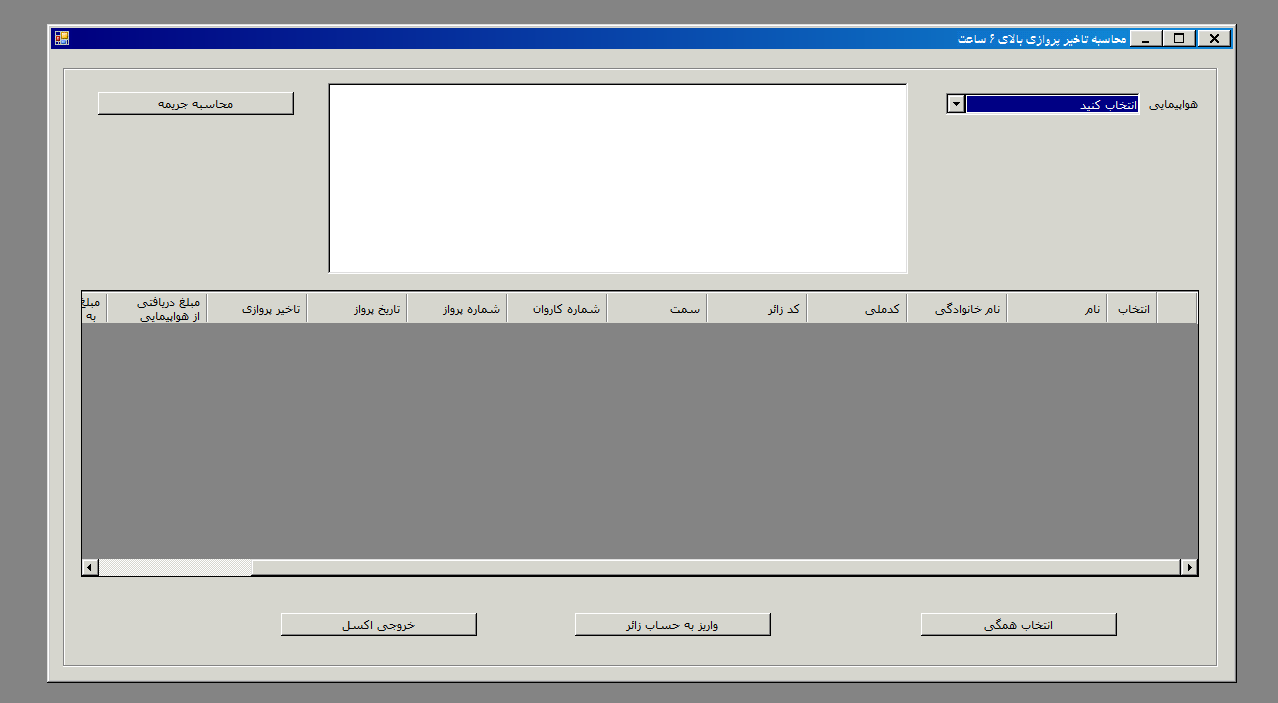
Task: Sort by the نام column header
Action: (1056, 309)
